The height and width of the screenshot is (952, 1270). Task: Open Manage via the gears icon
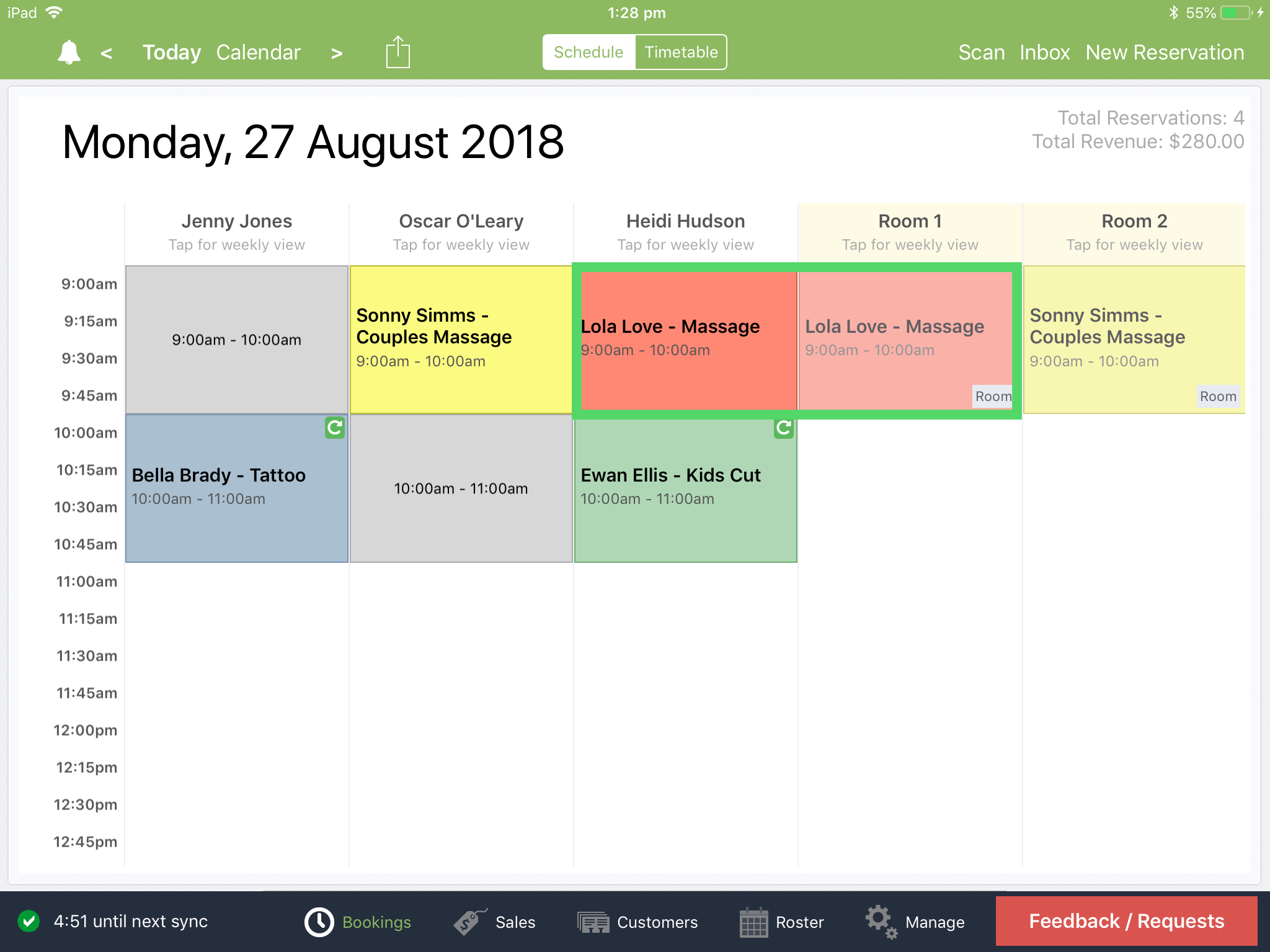tap(880, 922)
